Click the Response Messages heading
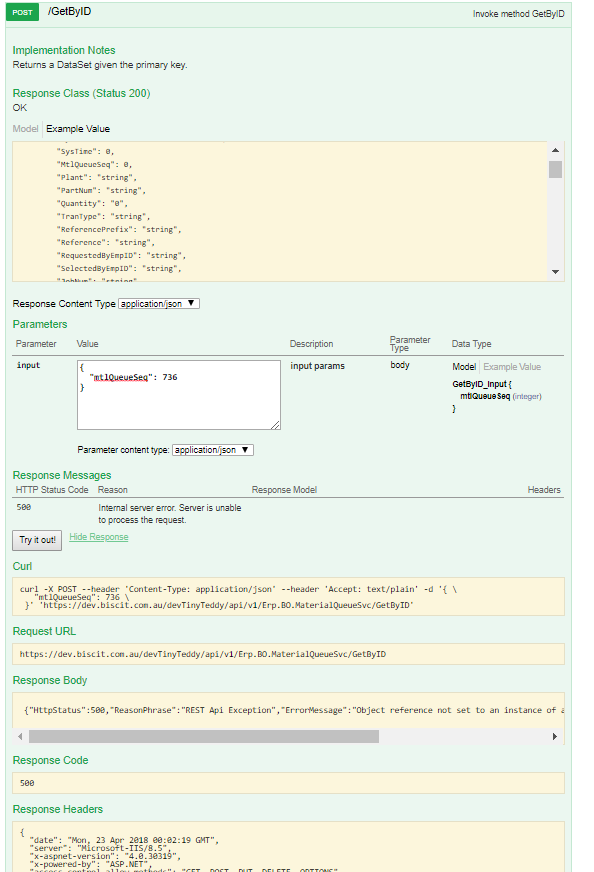 pos(62,475)
